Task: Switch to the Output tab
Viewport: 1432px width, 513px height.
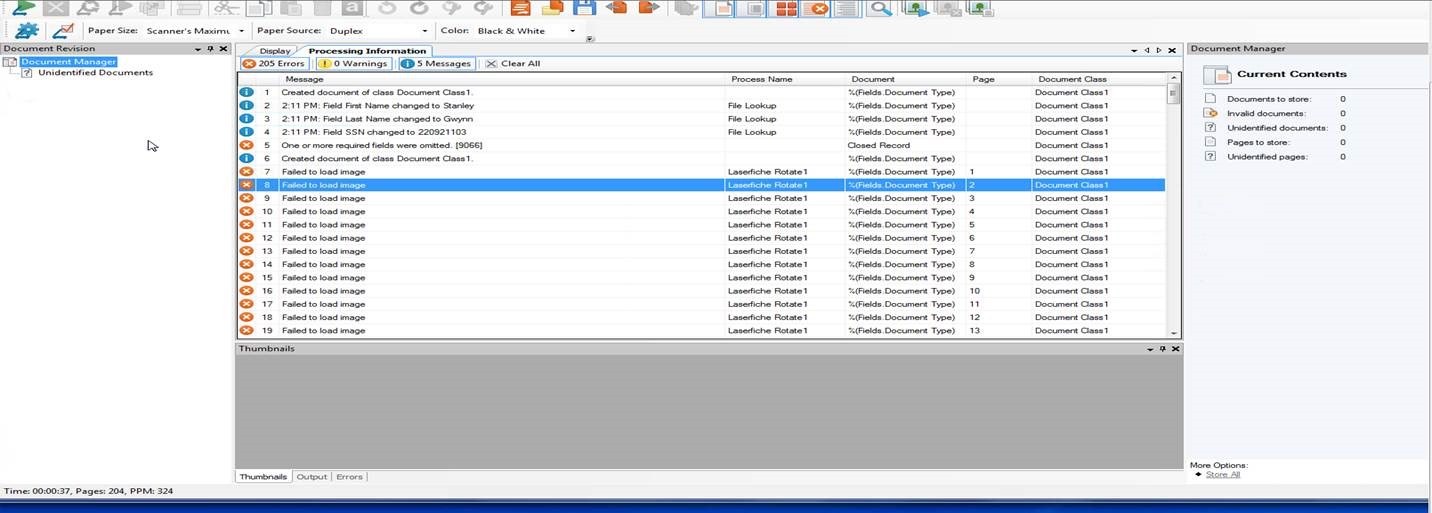Action: point(312,477)
